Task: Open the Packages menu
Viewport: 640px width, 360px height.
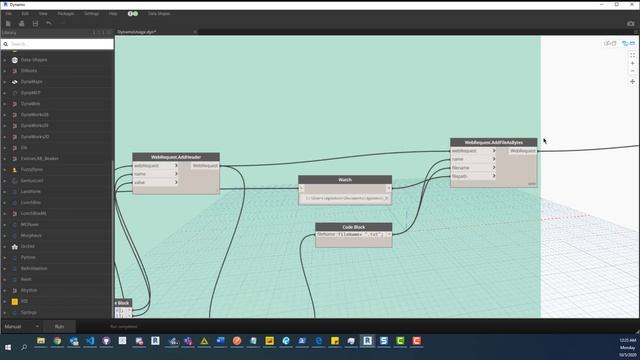Action: click(66, 13)
